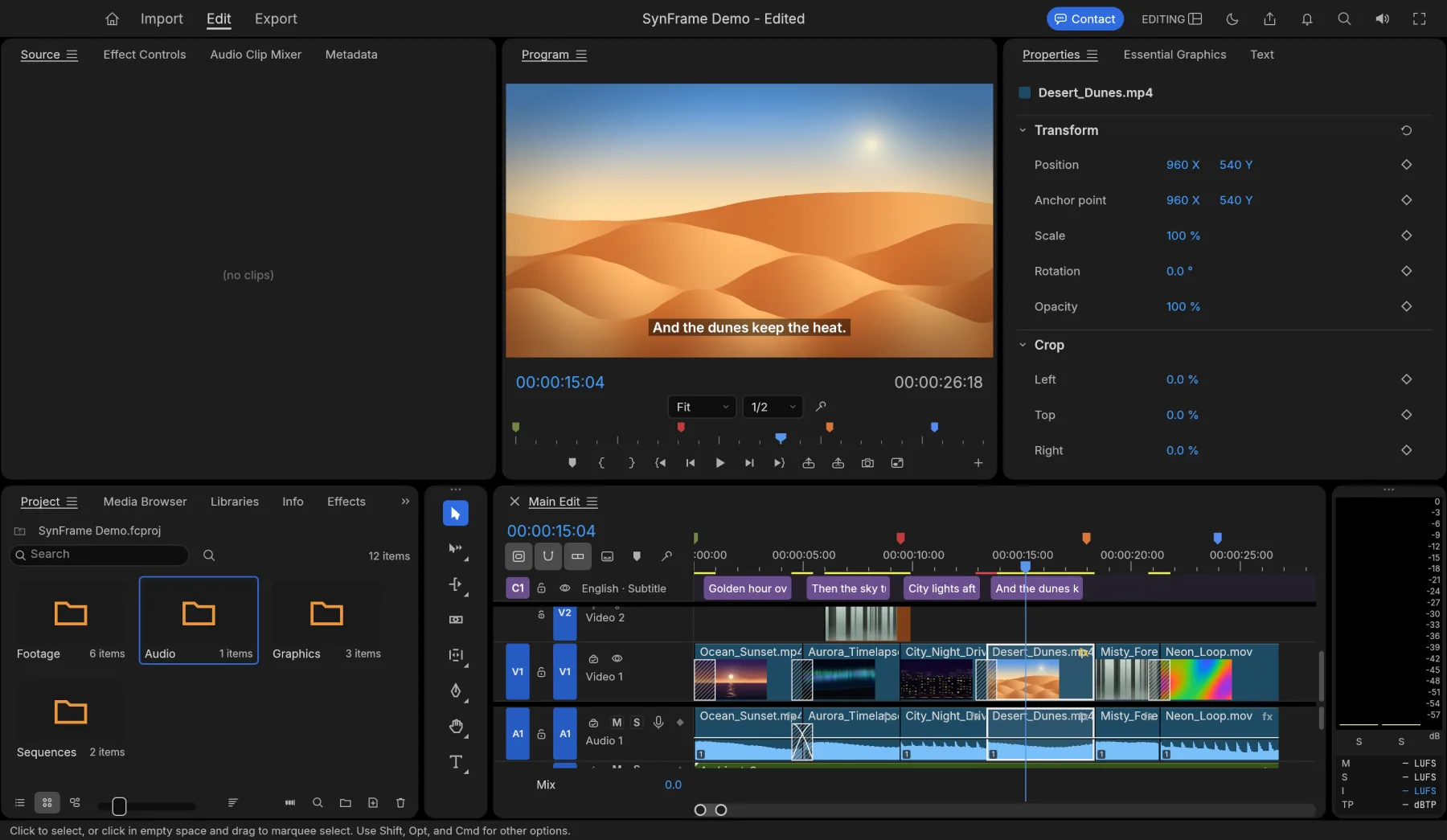The image size is (1447, 840).
Task: Open notifications bell icon
Action: [1307, 18]
